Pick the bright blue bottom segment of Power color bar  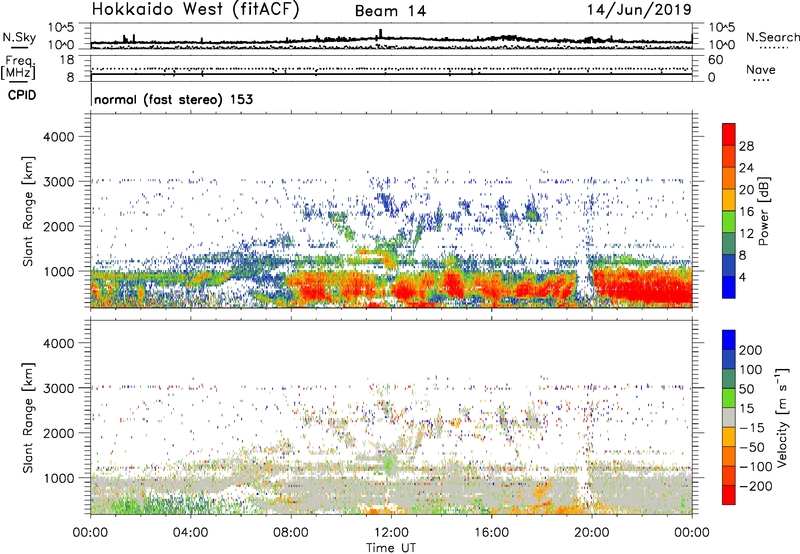click(729, 287)
